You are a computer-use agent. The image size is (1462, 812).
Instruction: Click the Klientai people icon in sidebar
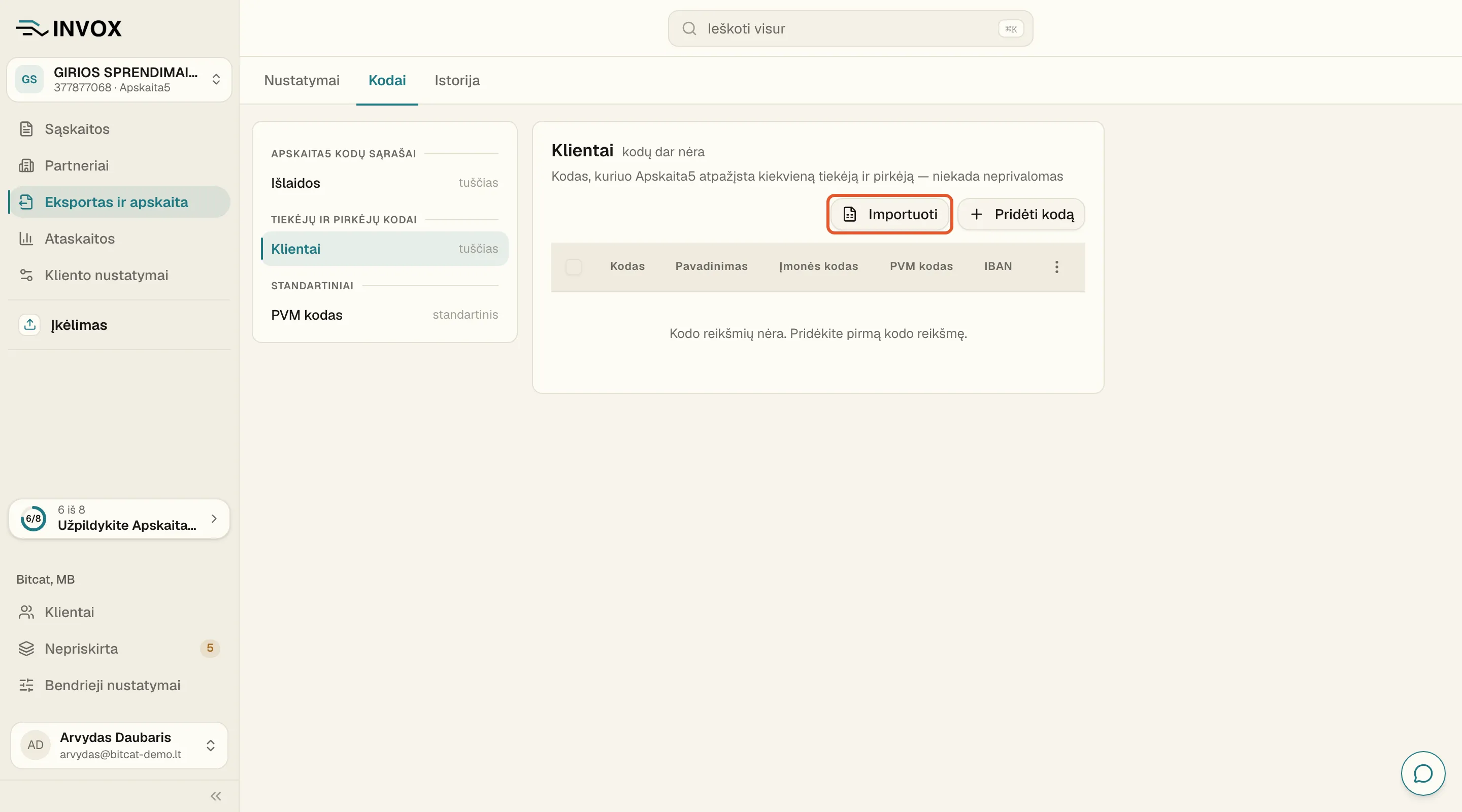pos(26,612)
